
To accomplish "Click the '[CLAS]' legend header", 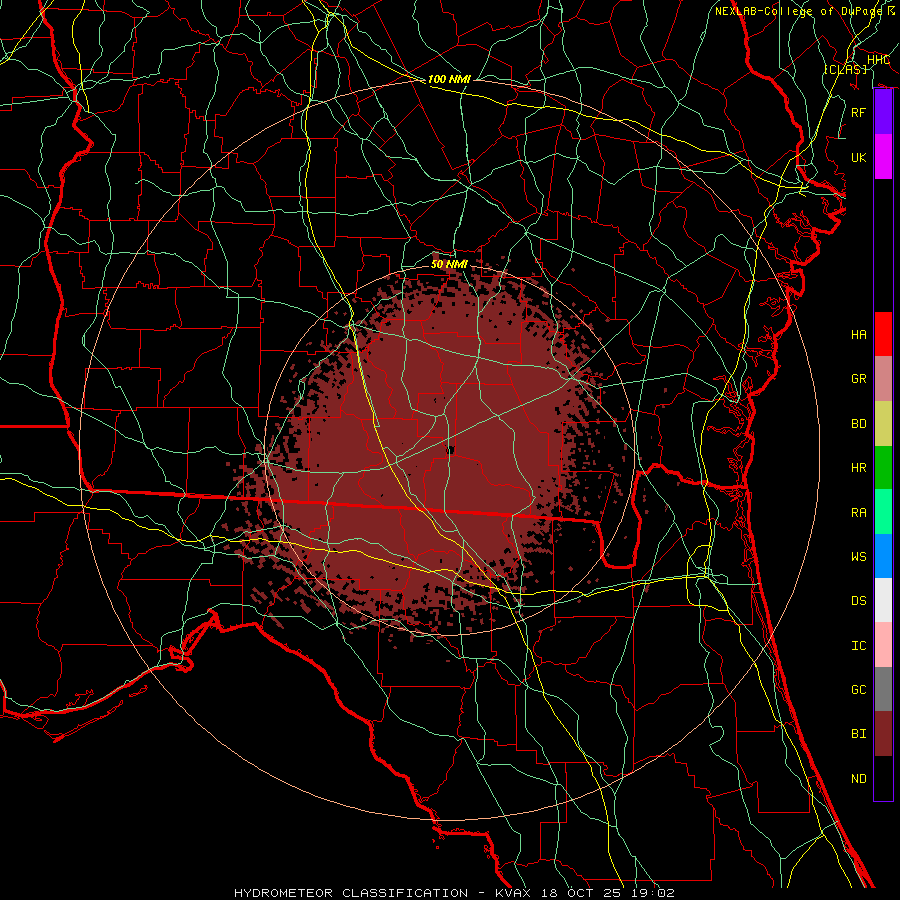I will [845, 69].
